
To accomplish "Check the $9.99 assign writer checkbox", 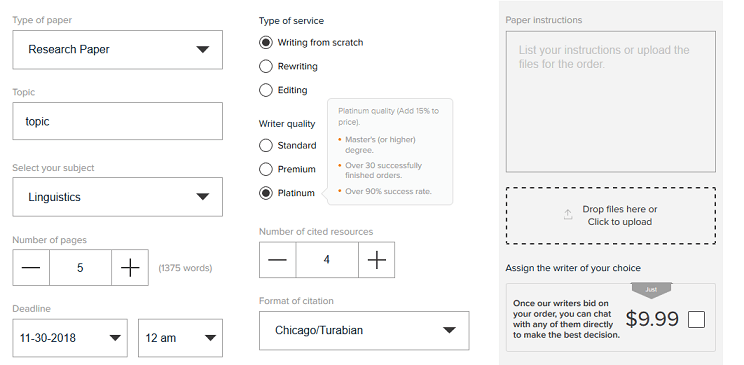I will pos(696,319).
